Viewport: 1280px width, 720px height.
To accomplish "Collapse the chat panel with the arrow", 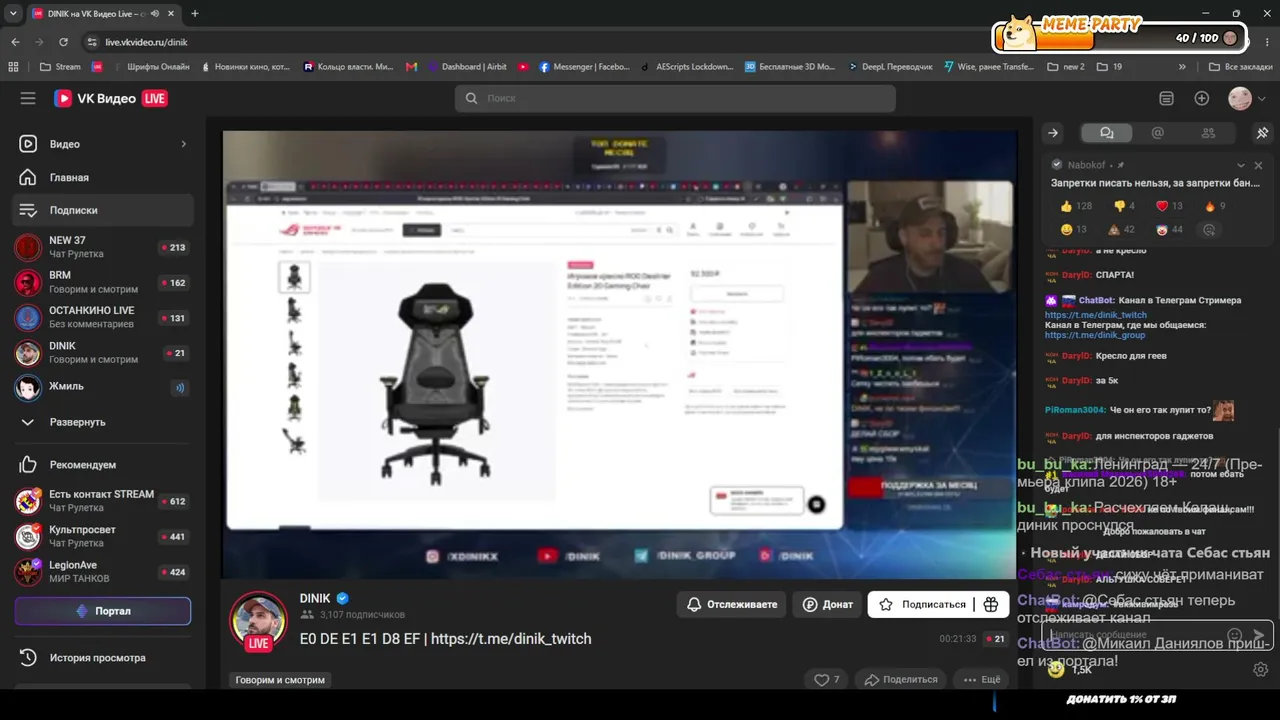I will click(1053, 133).
